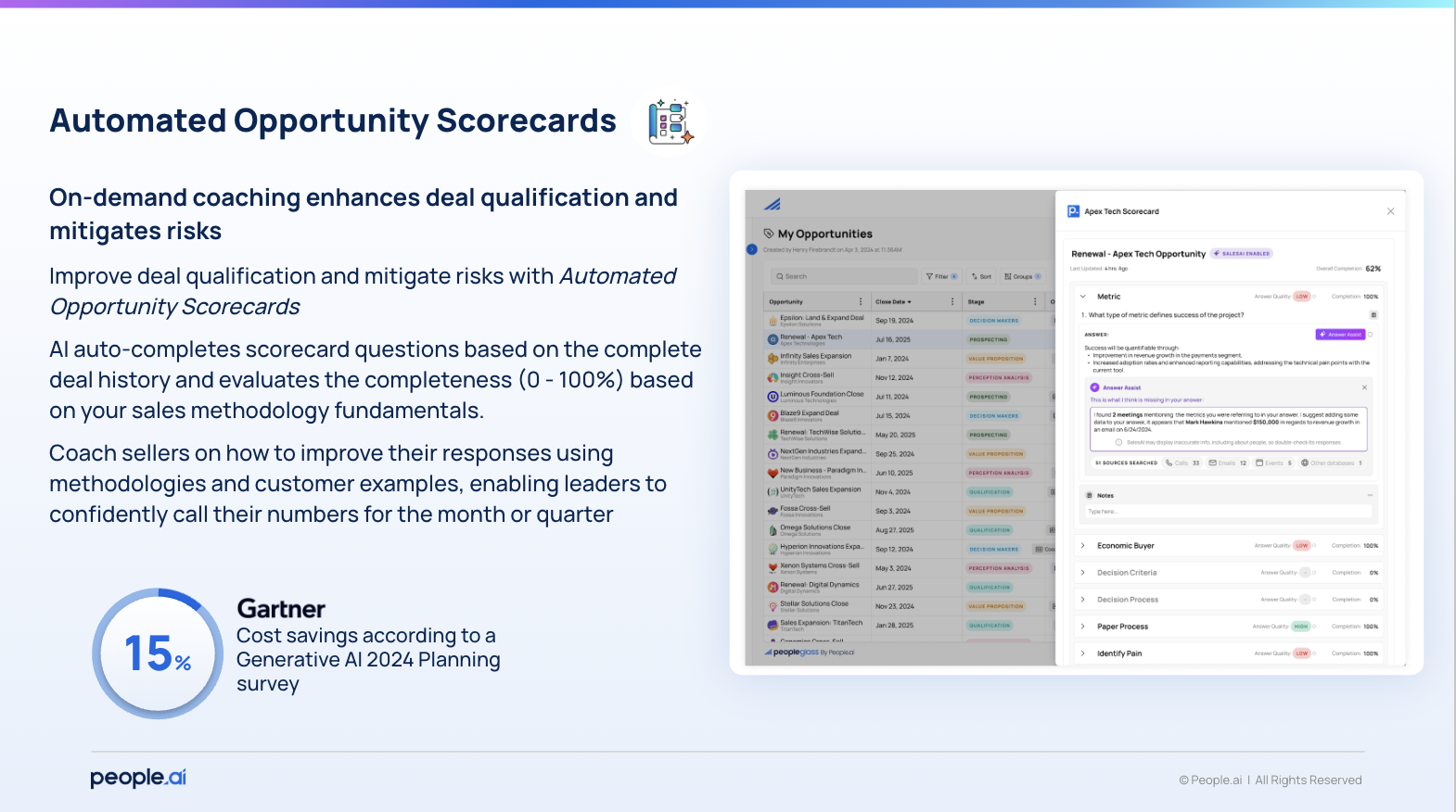
Task: Click the Filter button in My Opportunities
Action: 940,276
